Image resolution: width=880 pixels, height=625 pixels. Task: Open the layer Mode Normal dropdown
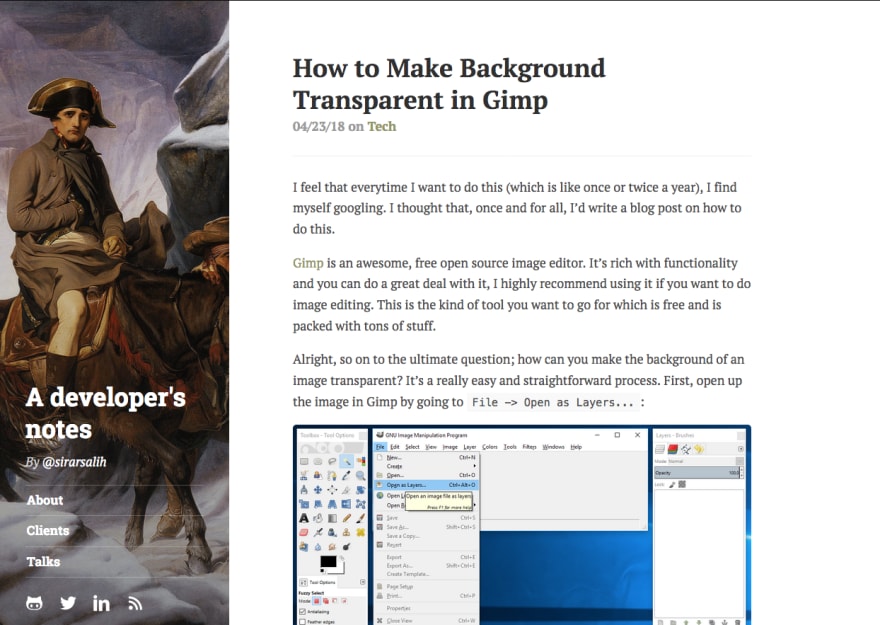pos(705,461)
